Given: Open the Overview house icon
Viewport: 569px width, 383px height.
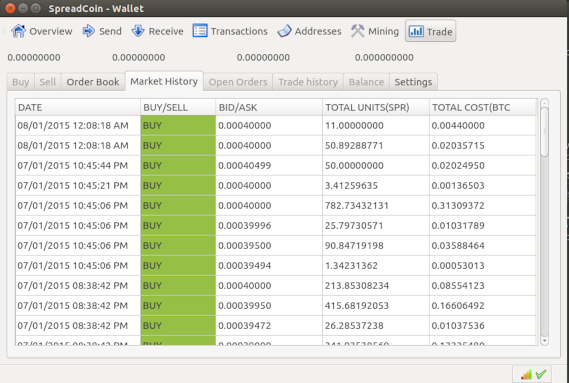Looking at the screenshot, I should pyautogui.click(x=19, y=31).
